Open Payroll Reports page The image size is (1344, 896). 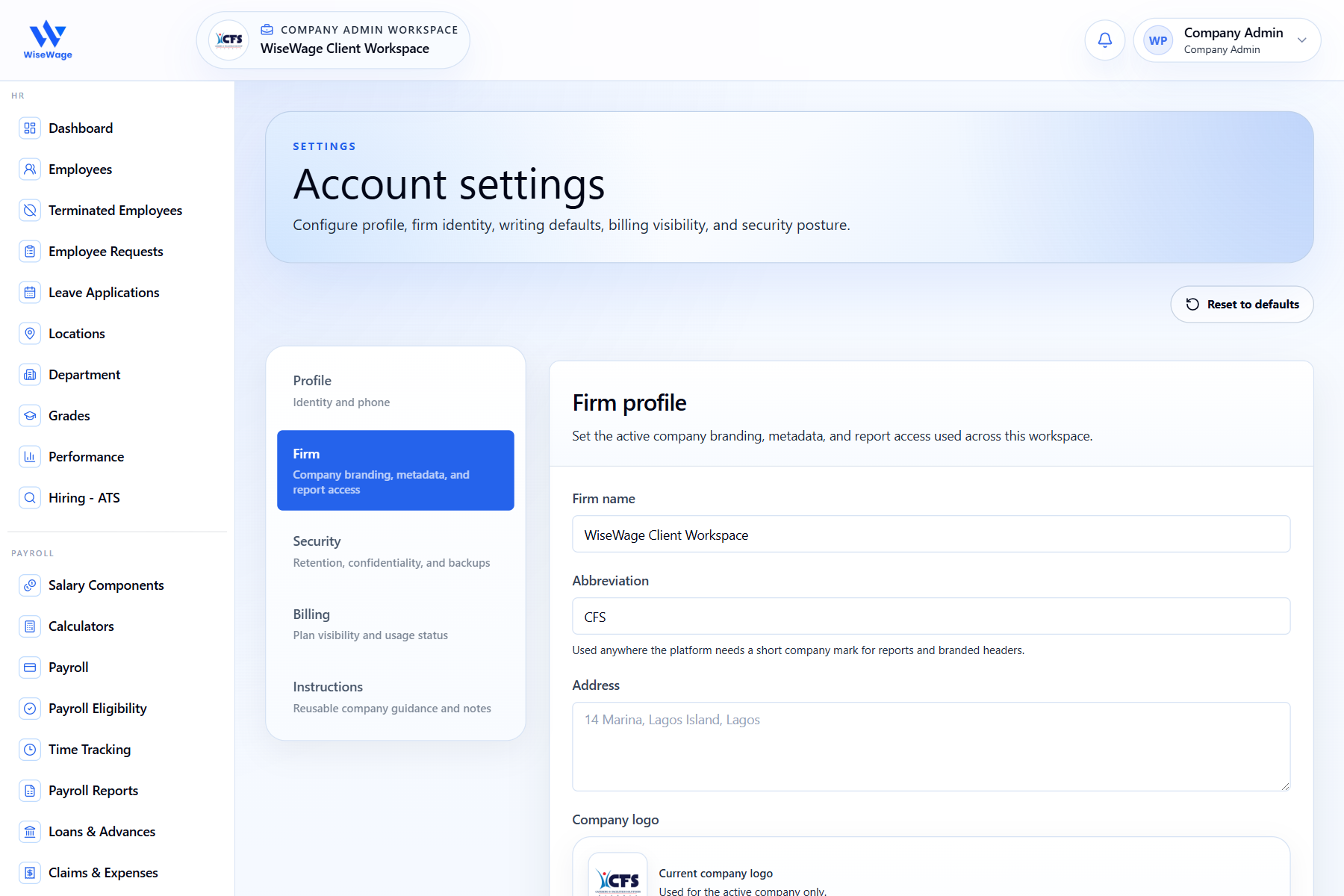(93, 791)
